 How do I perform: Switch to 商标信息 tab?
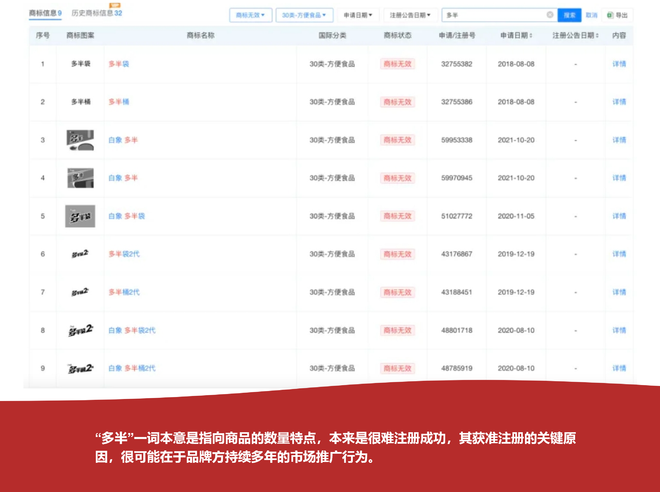tap(45, 13)
